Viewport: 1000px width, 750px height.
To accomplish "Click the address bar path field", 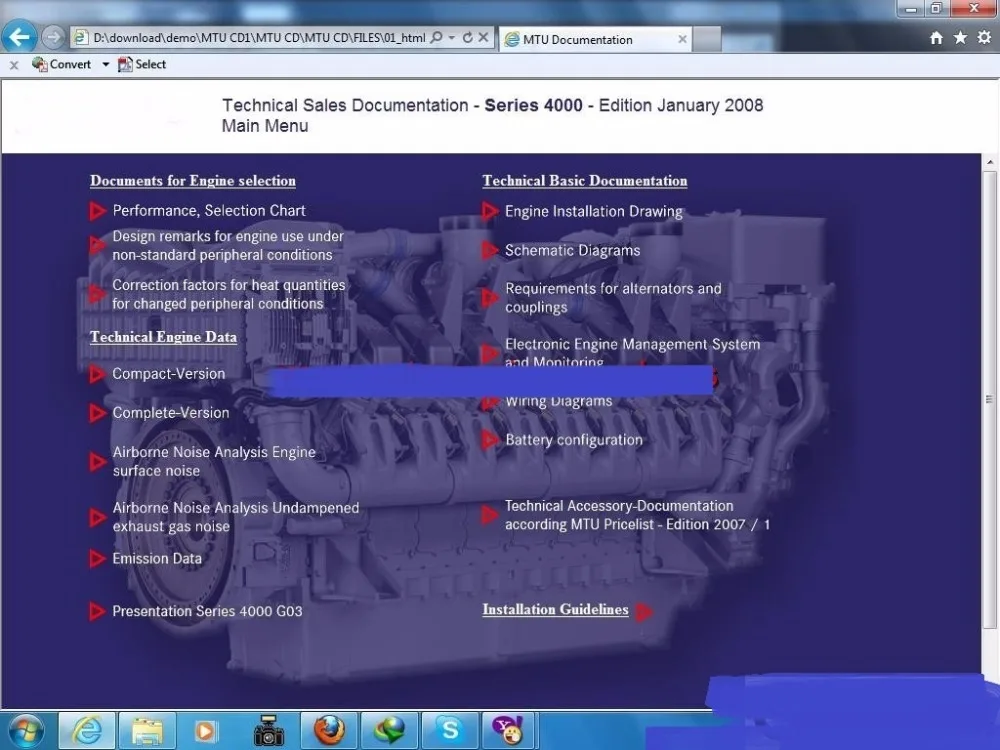I will 259,38.
